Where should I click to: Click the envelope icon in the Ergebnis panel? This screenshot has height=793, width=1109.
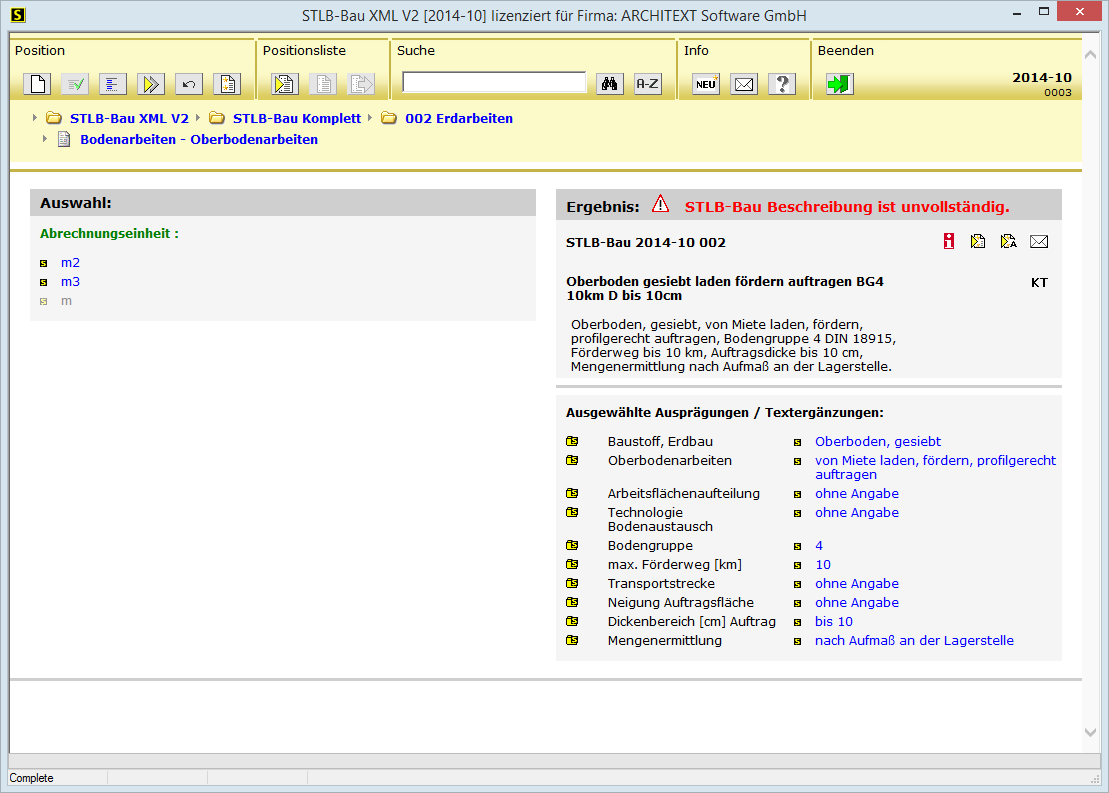tap(1039, 242)
